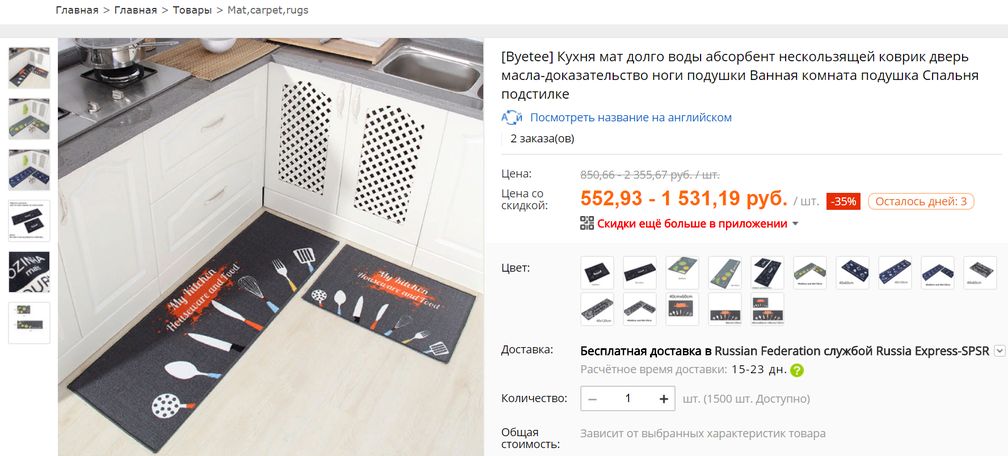
Task: Open 'Mat,carpet,rugs' category breadcrumb
Action: 268,10
